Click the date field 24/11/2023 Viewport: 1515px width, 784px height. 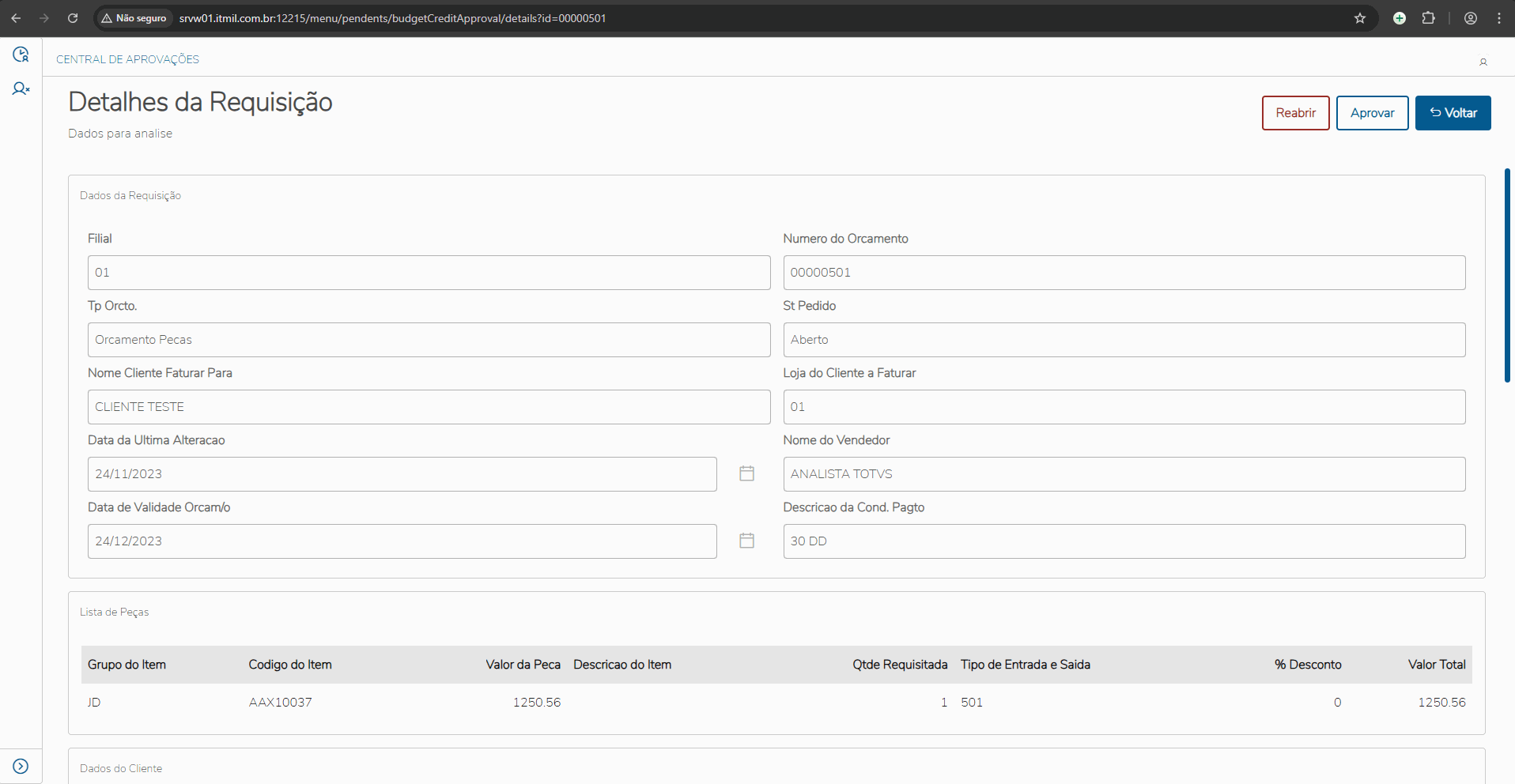coord(402,474)
